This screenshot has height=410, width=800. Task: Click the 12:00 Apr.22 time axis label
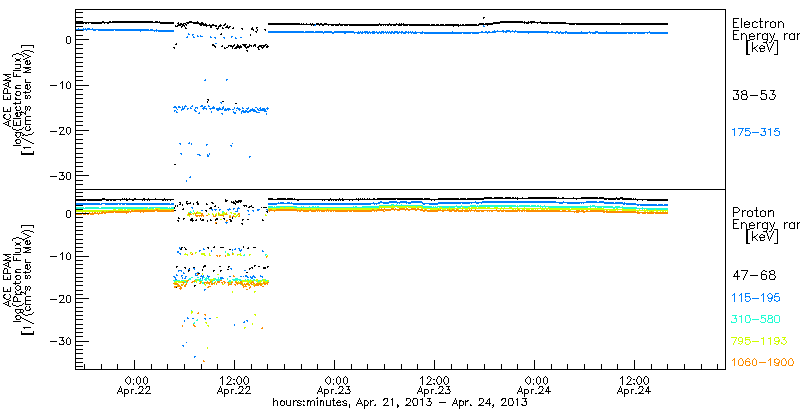point(234,386)
